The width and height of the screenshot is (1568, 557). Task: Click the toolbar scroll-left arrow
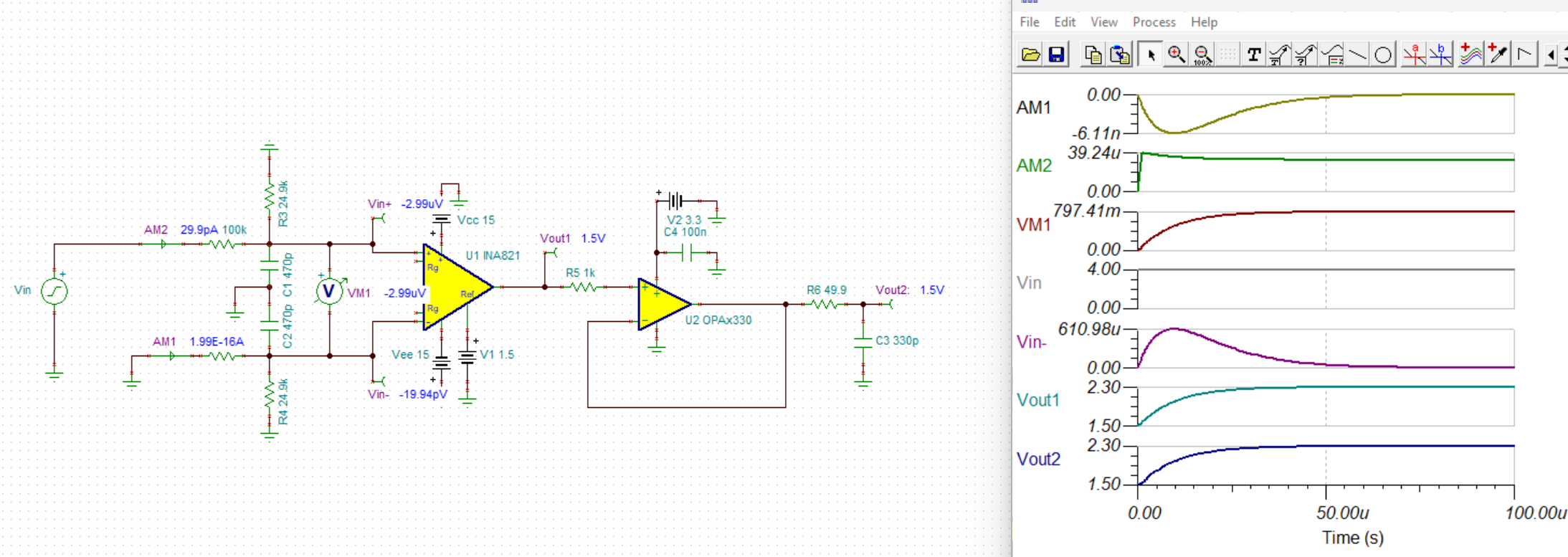click(x=1551, y=54)
